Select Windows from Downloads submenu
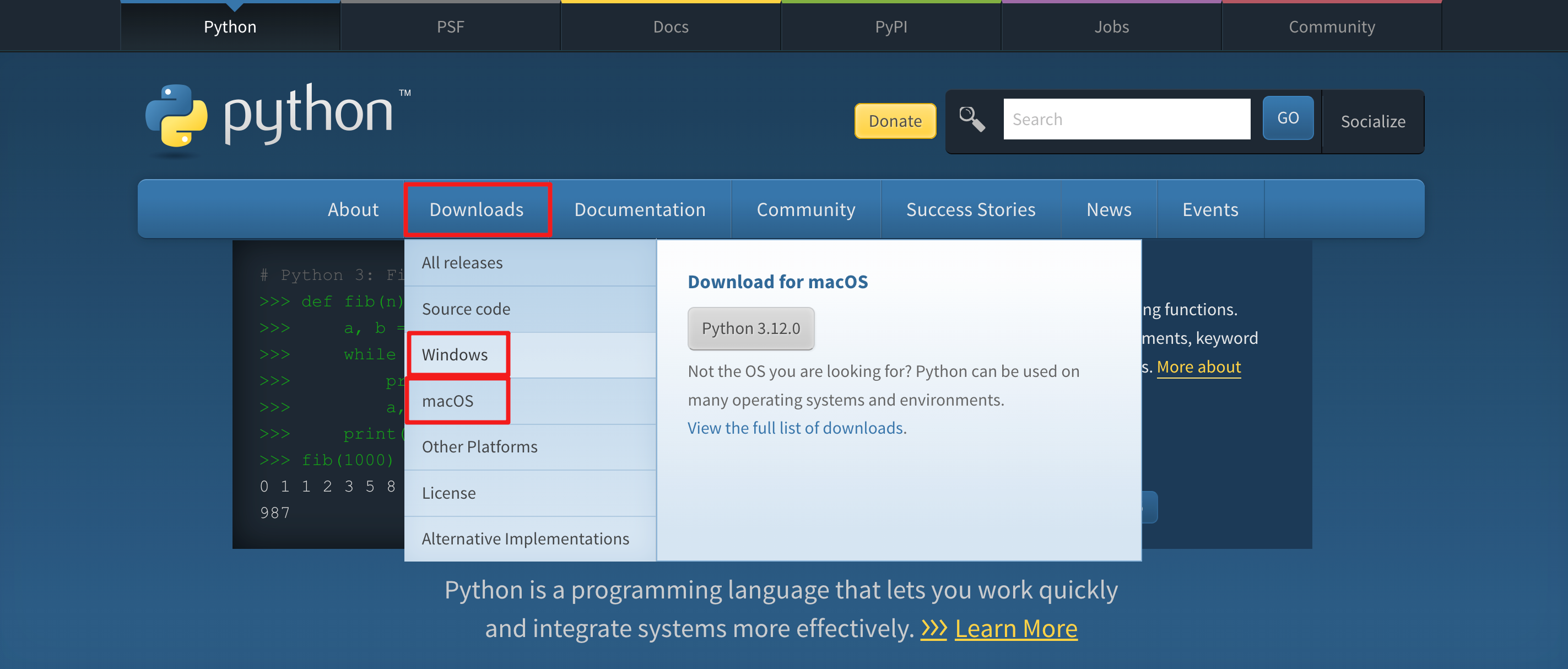The height and width of the screenshot is (669, 1568). 455,354
